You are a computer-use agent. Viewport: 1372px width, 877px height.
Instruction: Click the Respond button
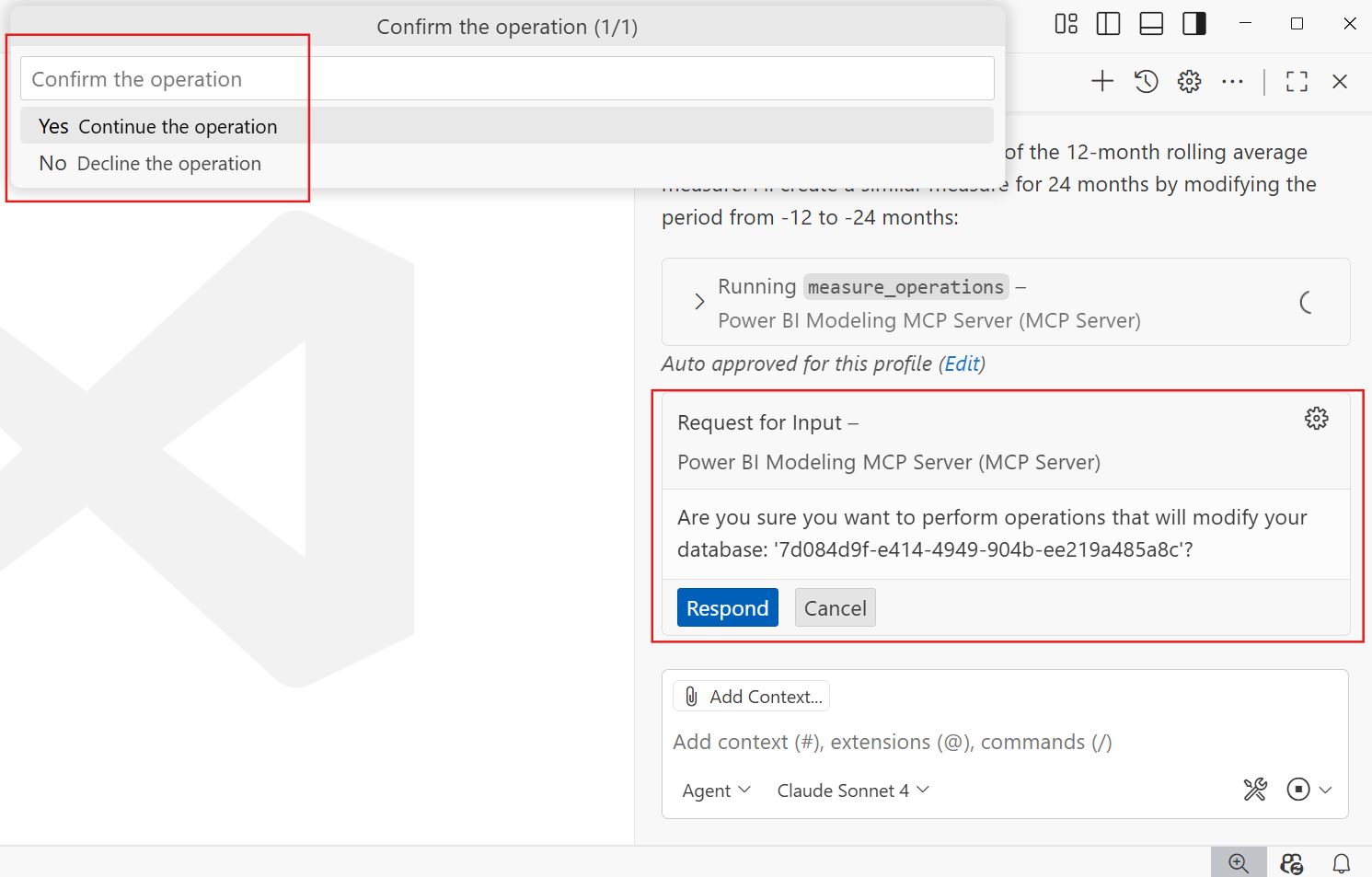click(x=727, y=607)
